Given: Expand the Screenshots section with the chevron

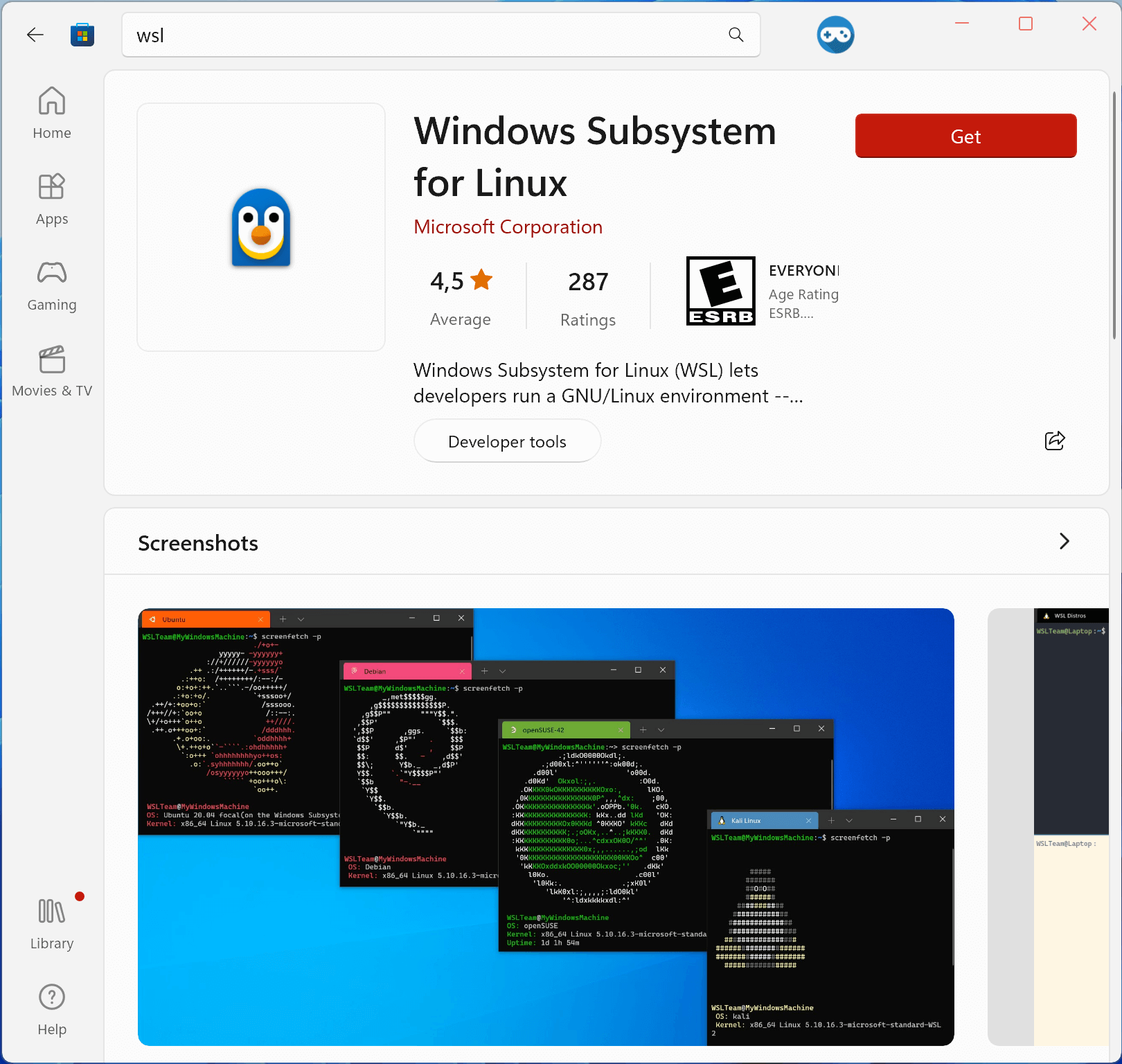Looking at the screenshot, I should (x=1065, y=542).
